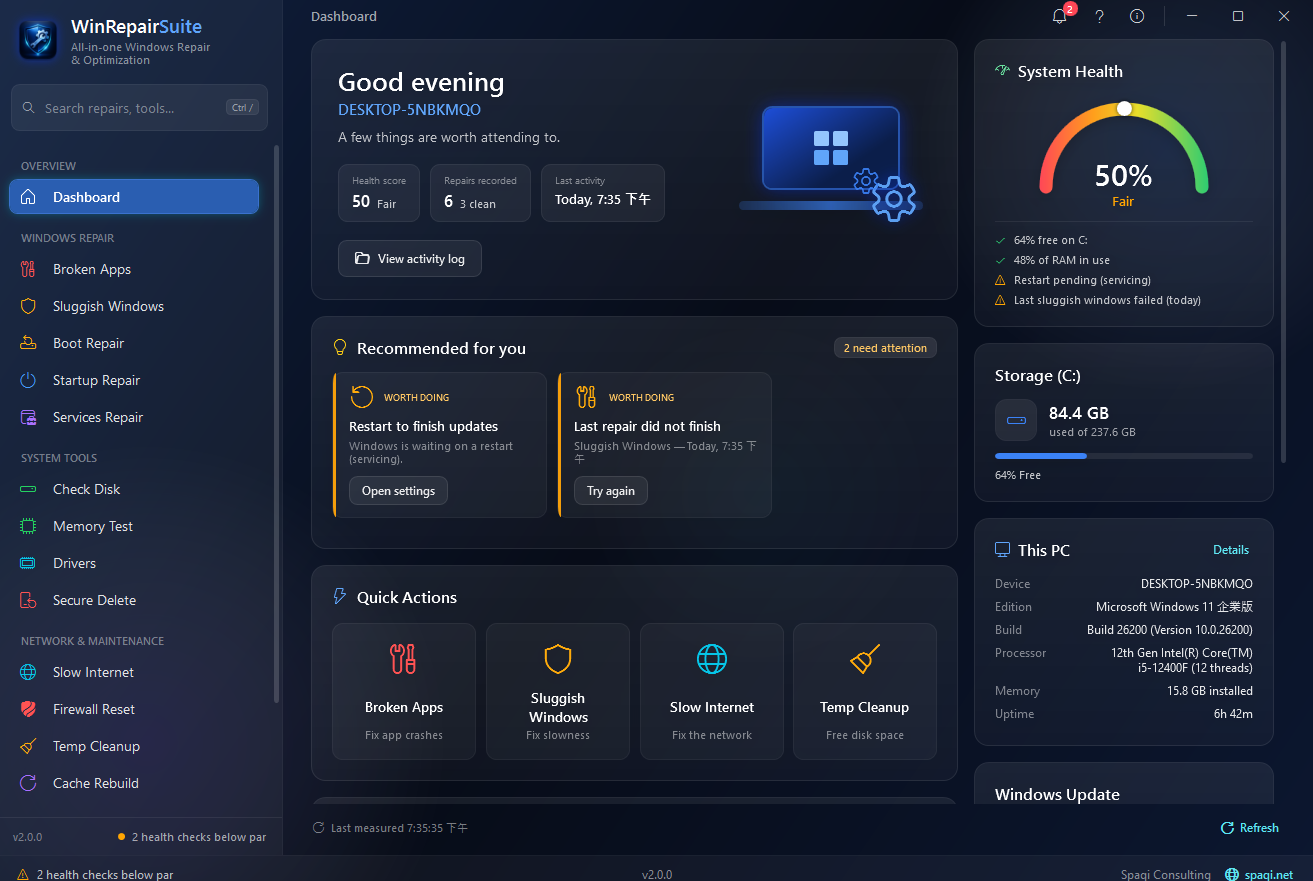Screen dimensions: 1313x881
Task: Click the 'Last measured 7:35:35' status text
Action: point(399,828)
